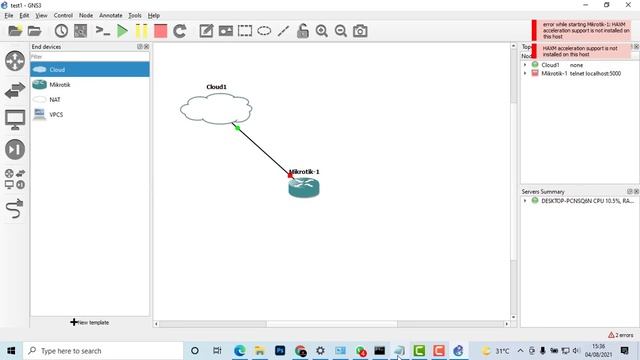Browse end devices monitor icon

click(x=15, y=120)
